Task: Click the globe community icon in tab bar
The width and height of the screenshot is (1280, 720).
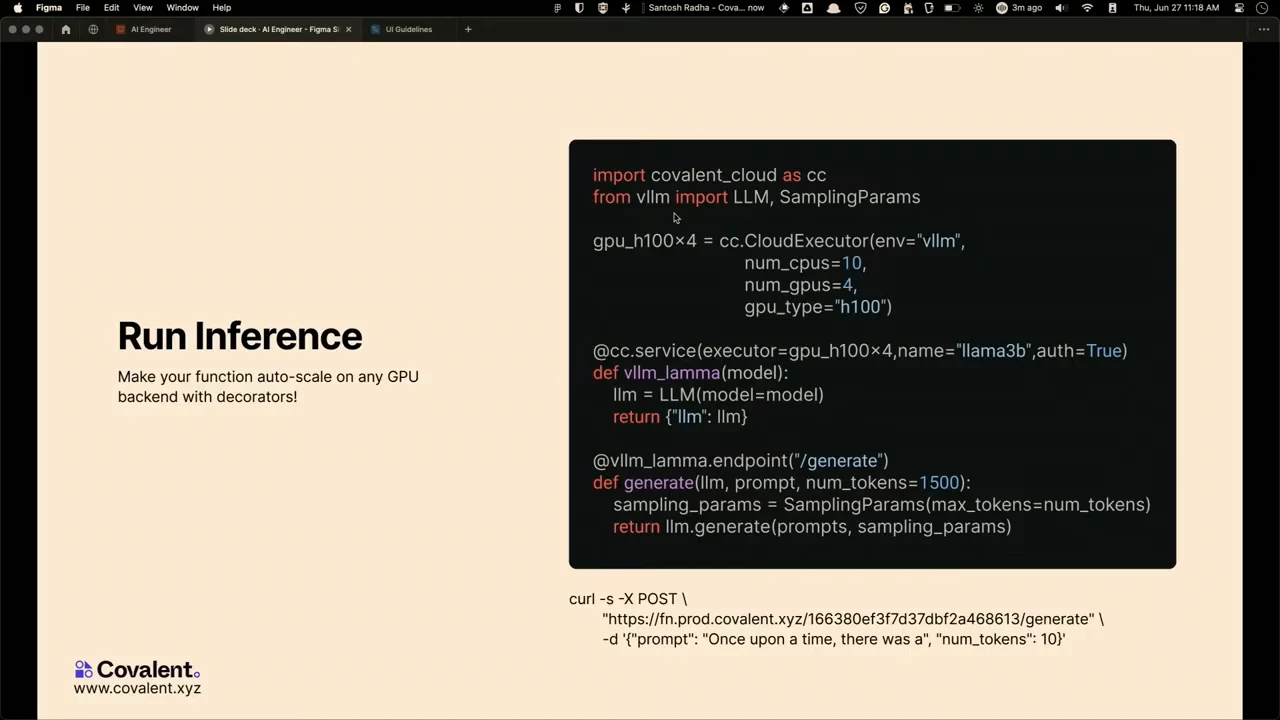Action: [93, 29]
